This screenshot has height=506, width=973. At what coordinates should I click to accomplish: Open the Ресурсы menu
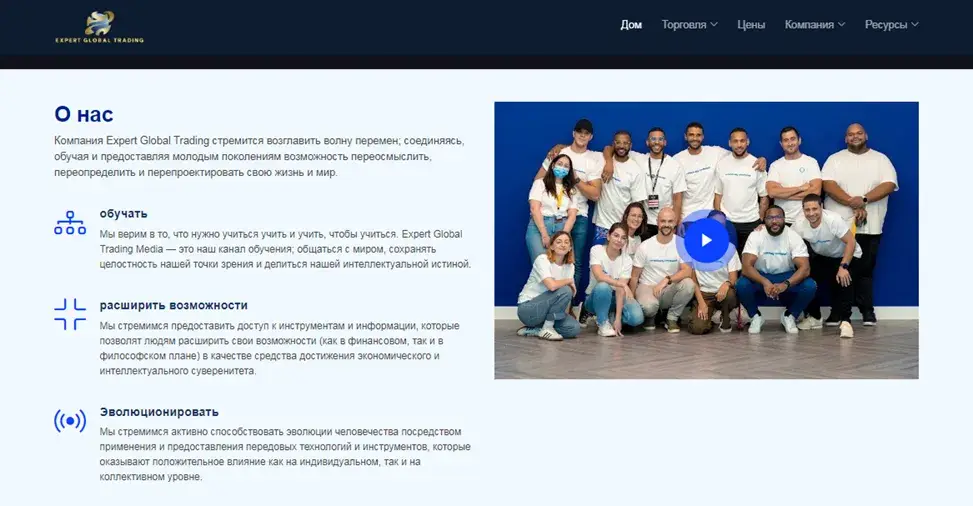click(x=886, y=25)
